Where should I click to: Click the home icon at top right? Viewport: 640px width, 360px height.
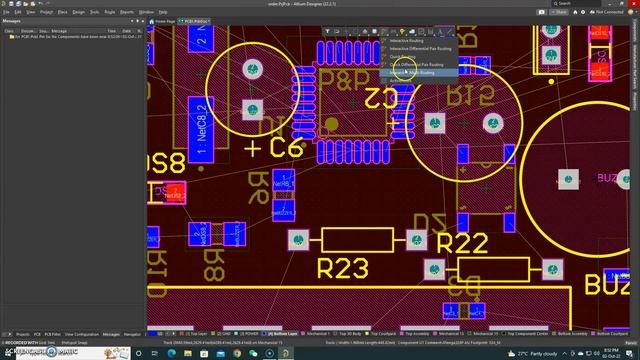(x=576, y=12)
